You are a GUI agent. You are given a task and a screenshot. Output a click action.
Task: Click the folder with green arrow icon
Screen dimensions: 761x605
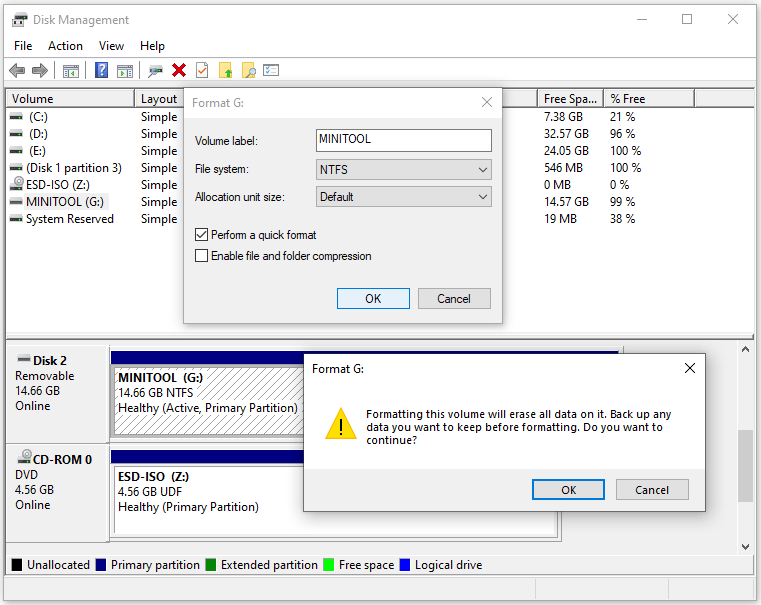(225, 70)
